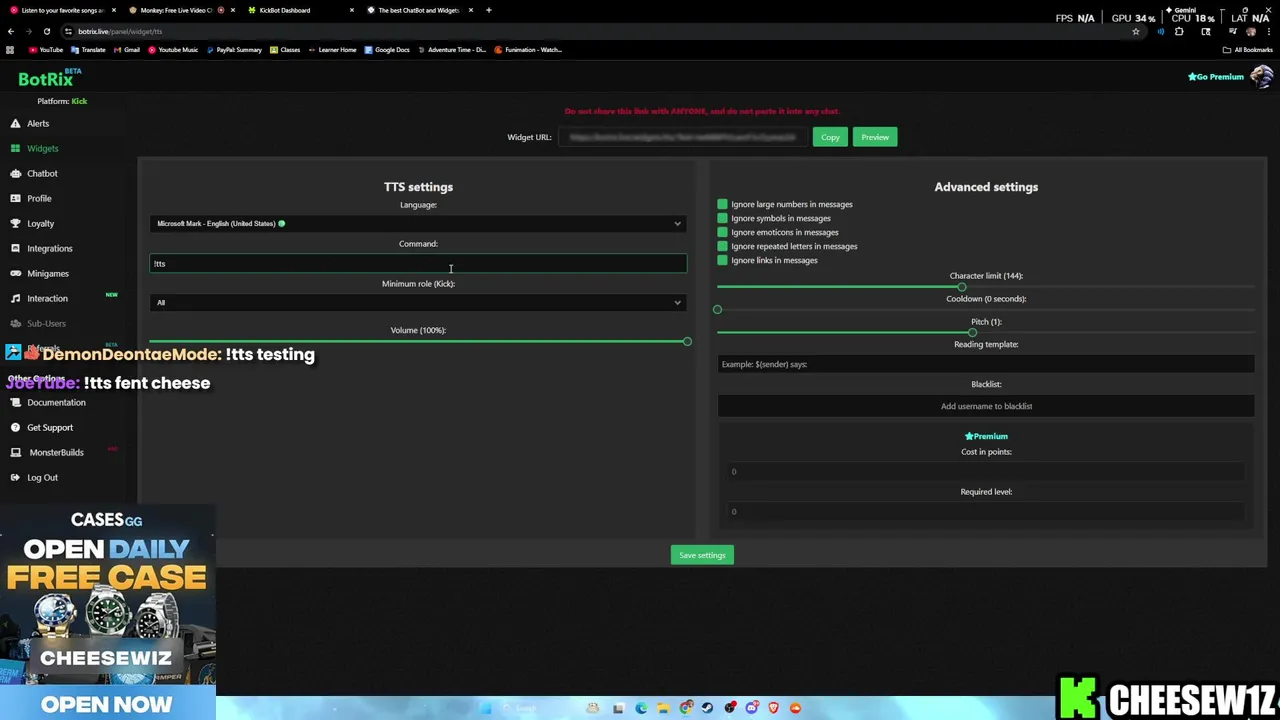
Task: Expand the Language dropdown (Microsoft Mark)
Action: (418, 224)
